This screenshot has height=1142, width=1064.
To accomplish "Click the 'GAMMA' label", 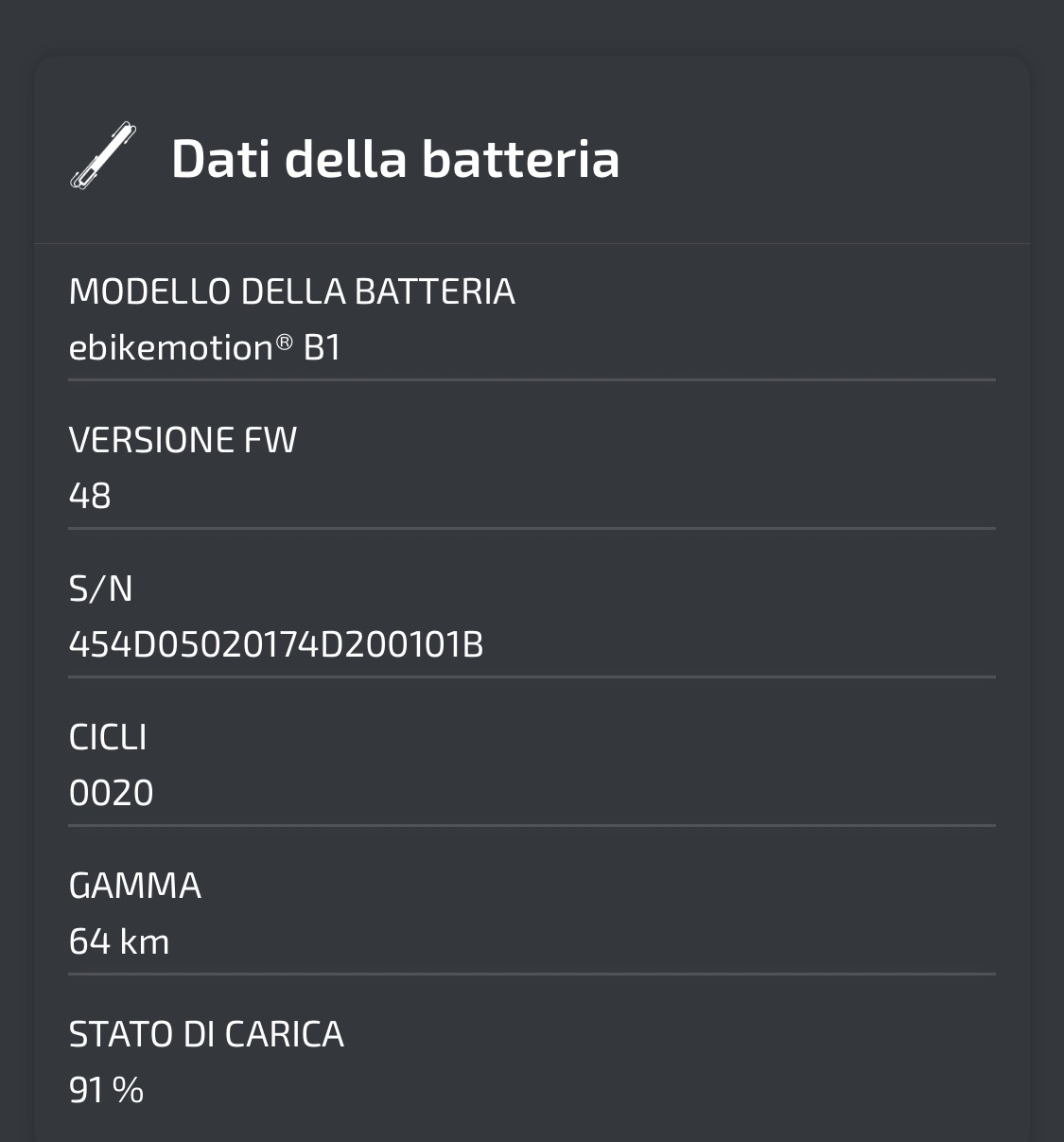I will (135, 886).
